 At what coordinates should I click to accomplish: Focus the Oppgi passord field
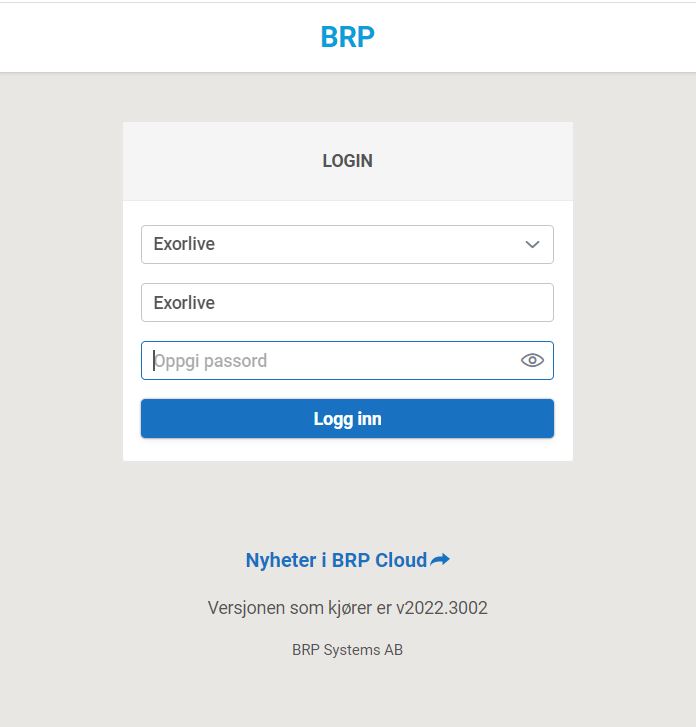347,360
